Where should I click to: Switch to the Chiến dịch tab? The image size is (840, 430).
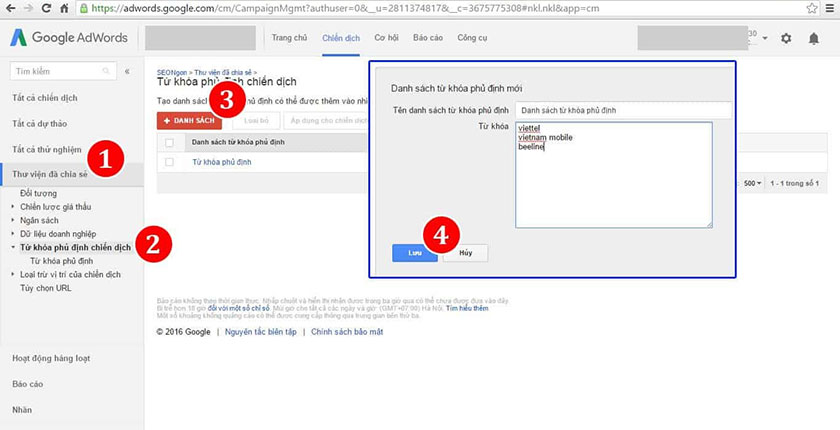point(341,38)
